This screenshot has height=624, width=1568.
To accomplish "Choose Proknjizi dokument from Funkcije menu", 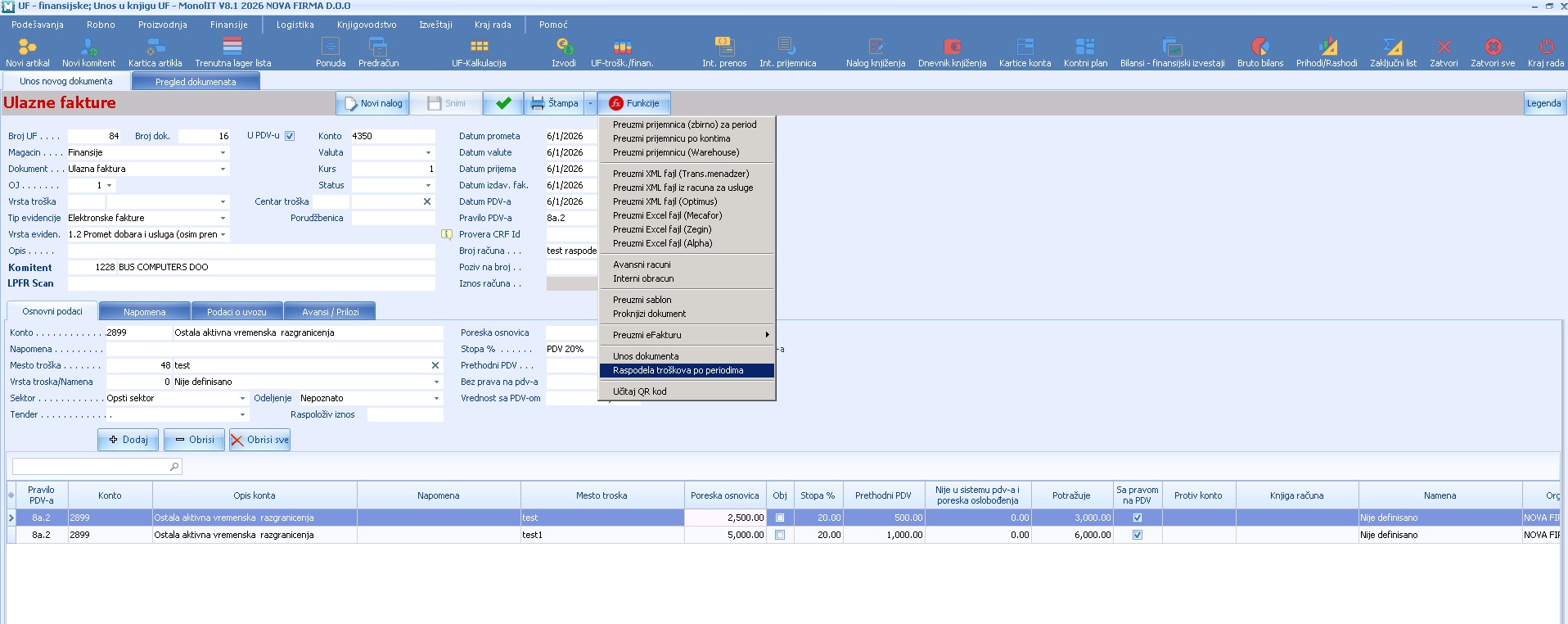I will (x=687, y=314).
